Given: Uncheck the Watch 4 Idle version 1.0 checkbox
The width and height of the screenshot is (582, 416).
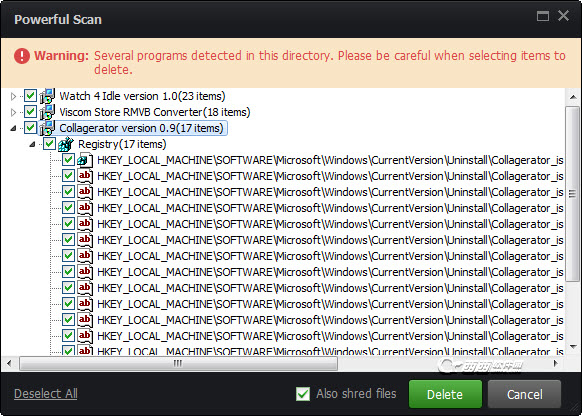Looking at the screenshot, I should [x=30, y=96].
